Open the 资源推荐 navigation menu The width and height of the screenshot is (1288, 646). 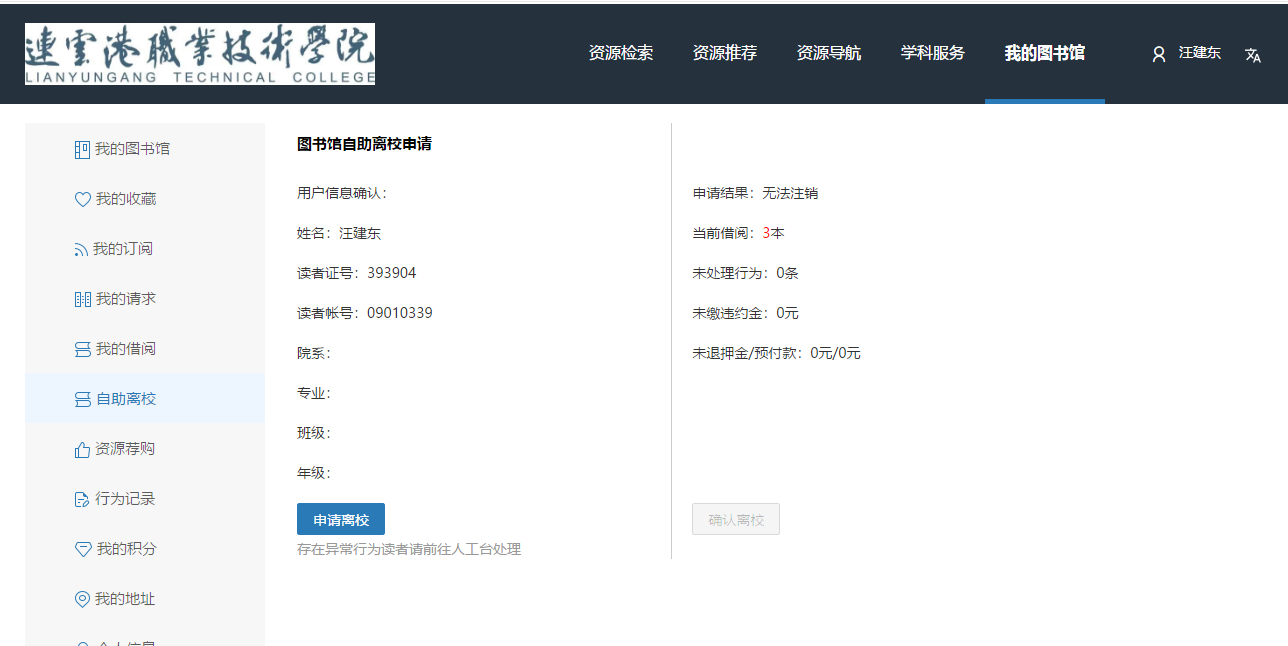click(724, 53)
